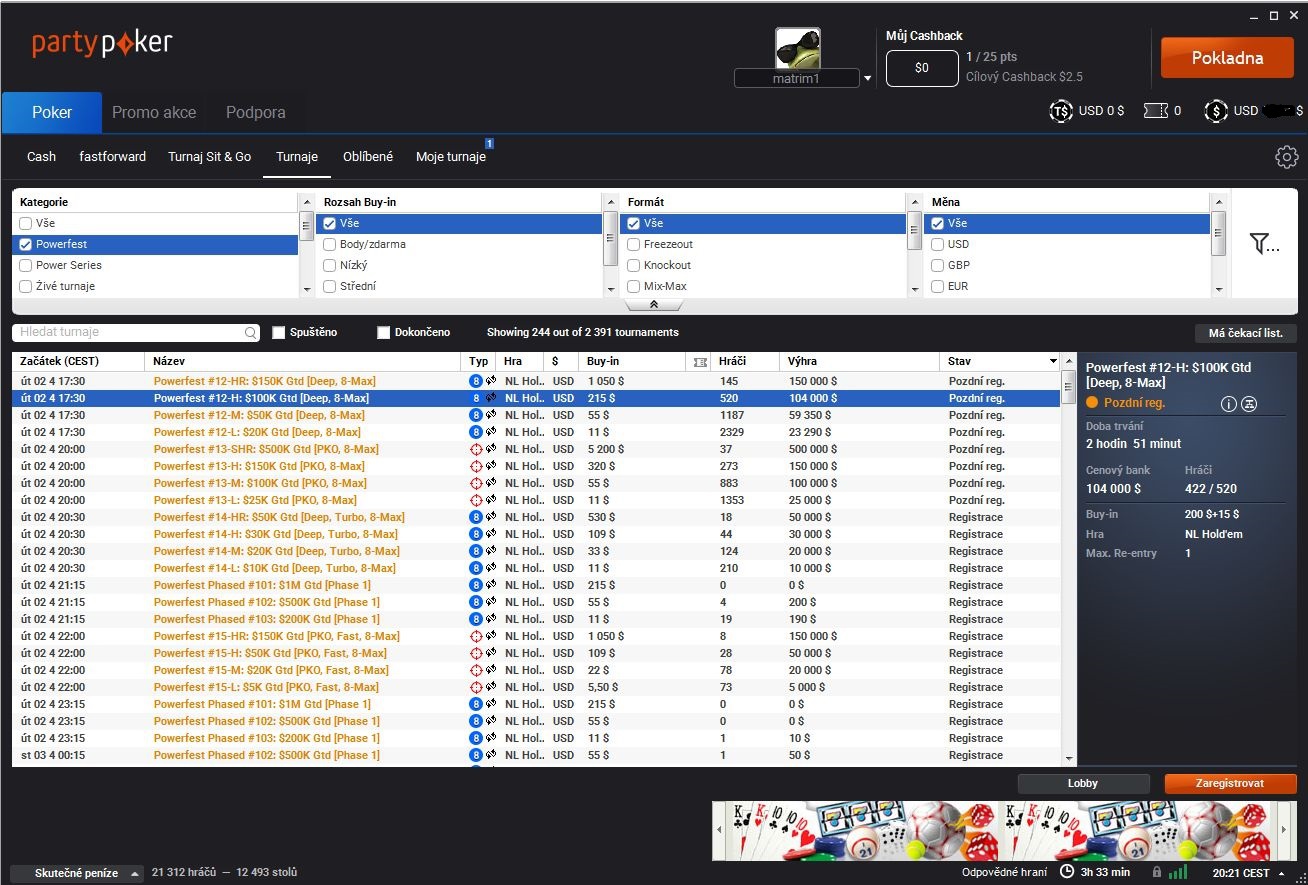Click the USD dollar chip balance icon
Image resolution: width=1308 pixels, height=885 pixels.
1216,111
